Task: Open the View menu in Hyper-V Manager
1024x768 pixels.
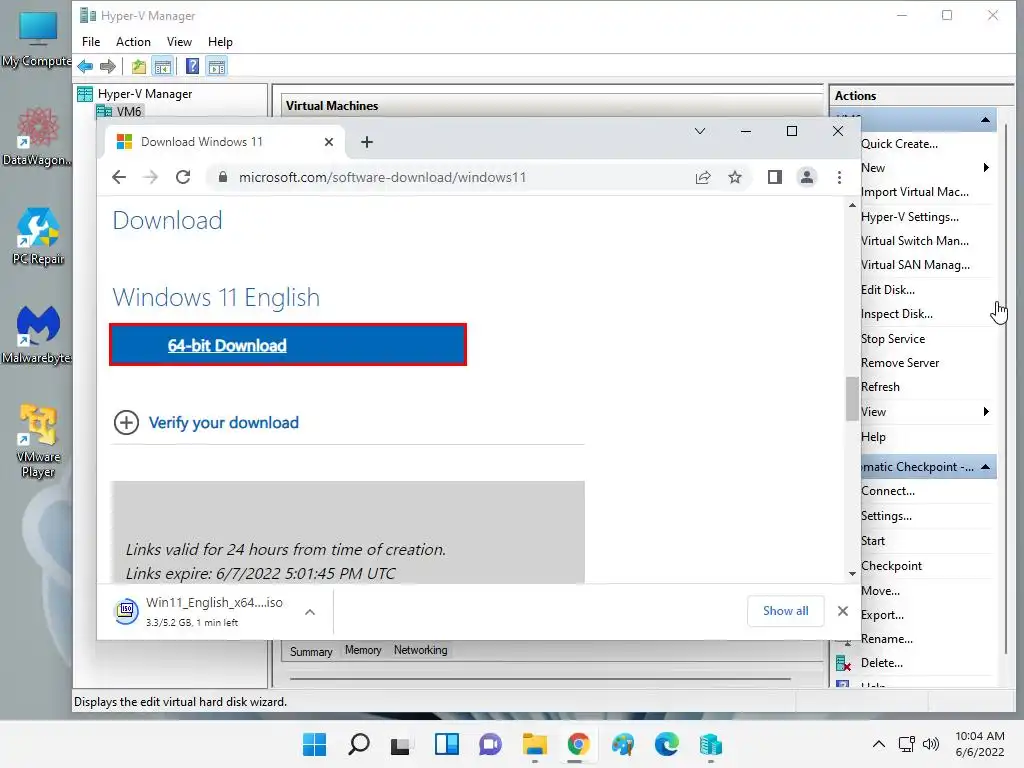Action: [x=179, y=42]
